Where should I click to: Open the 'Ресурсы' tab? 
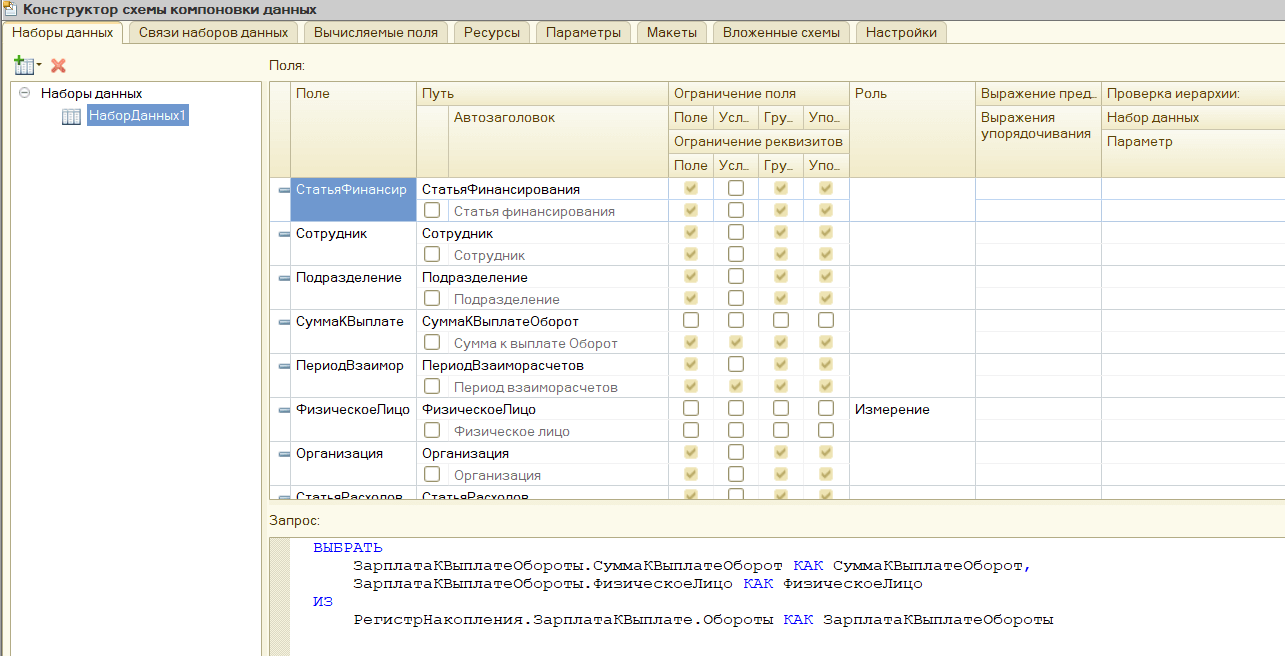pyautogui.click(x=491, y=32)
